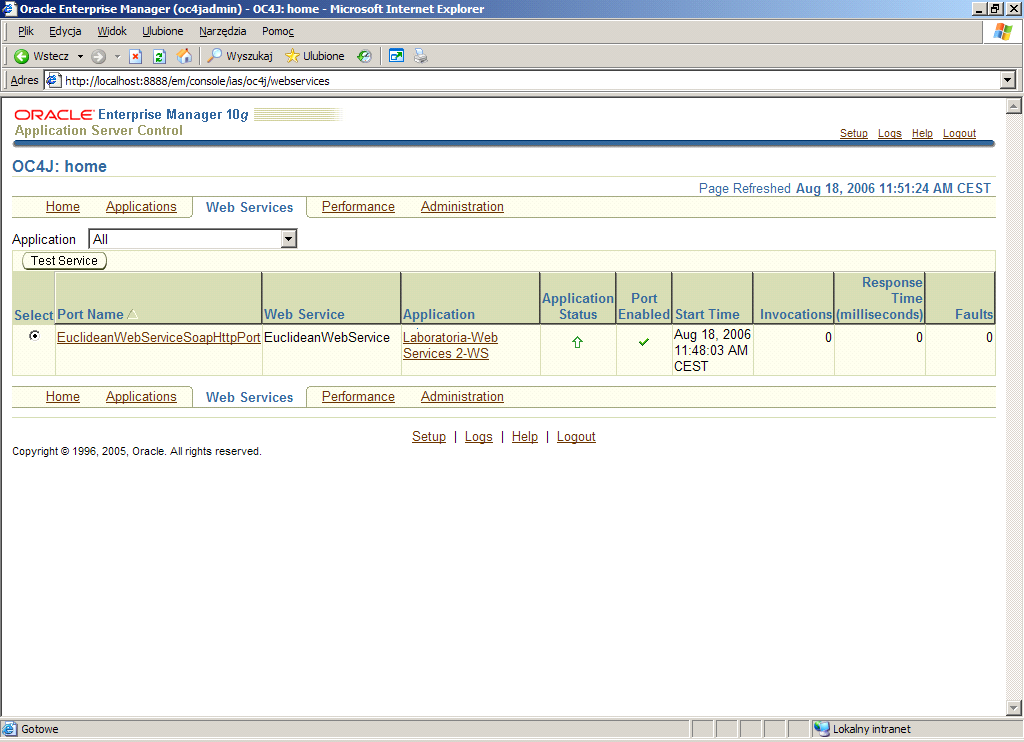Select top Web Services tab
The height and width of the screenshot is (742, 1024).
click(249, 207)
